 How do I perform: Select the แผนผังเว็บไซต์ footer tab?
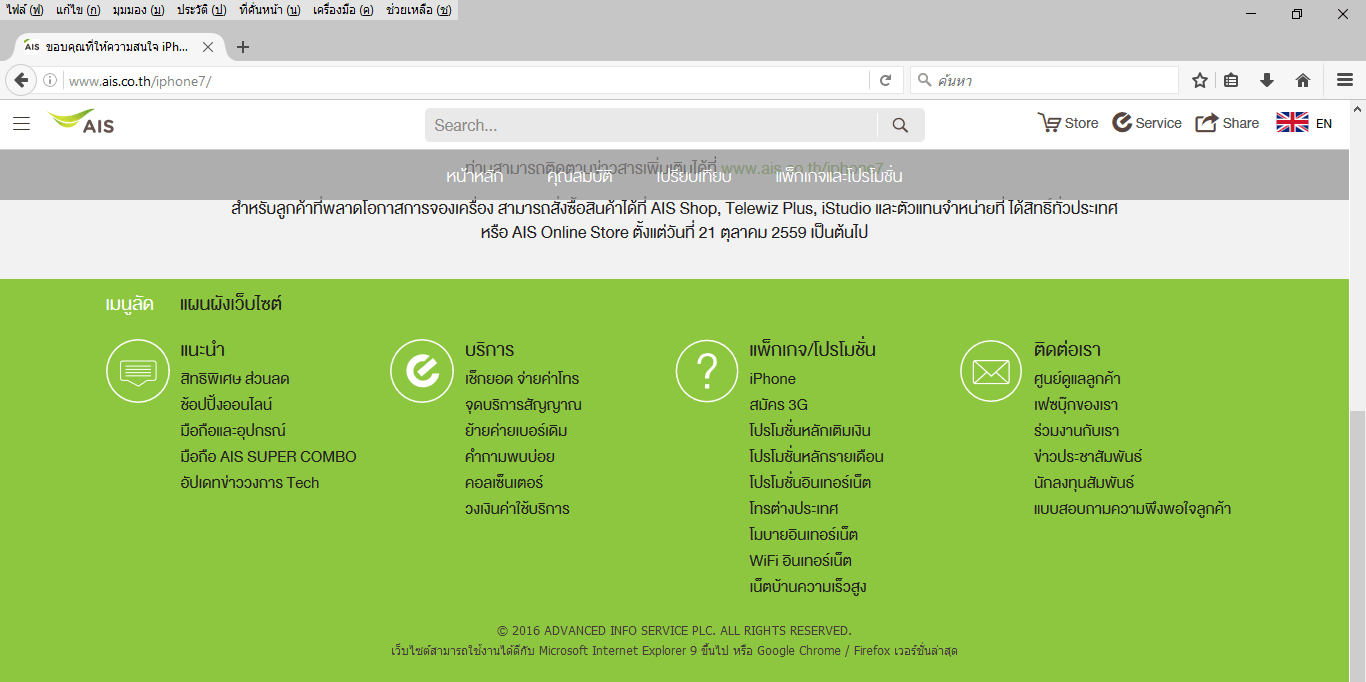pyautogui.click(x=231, y=303)
